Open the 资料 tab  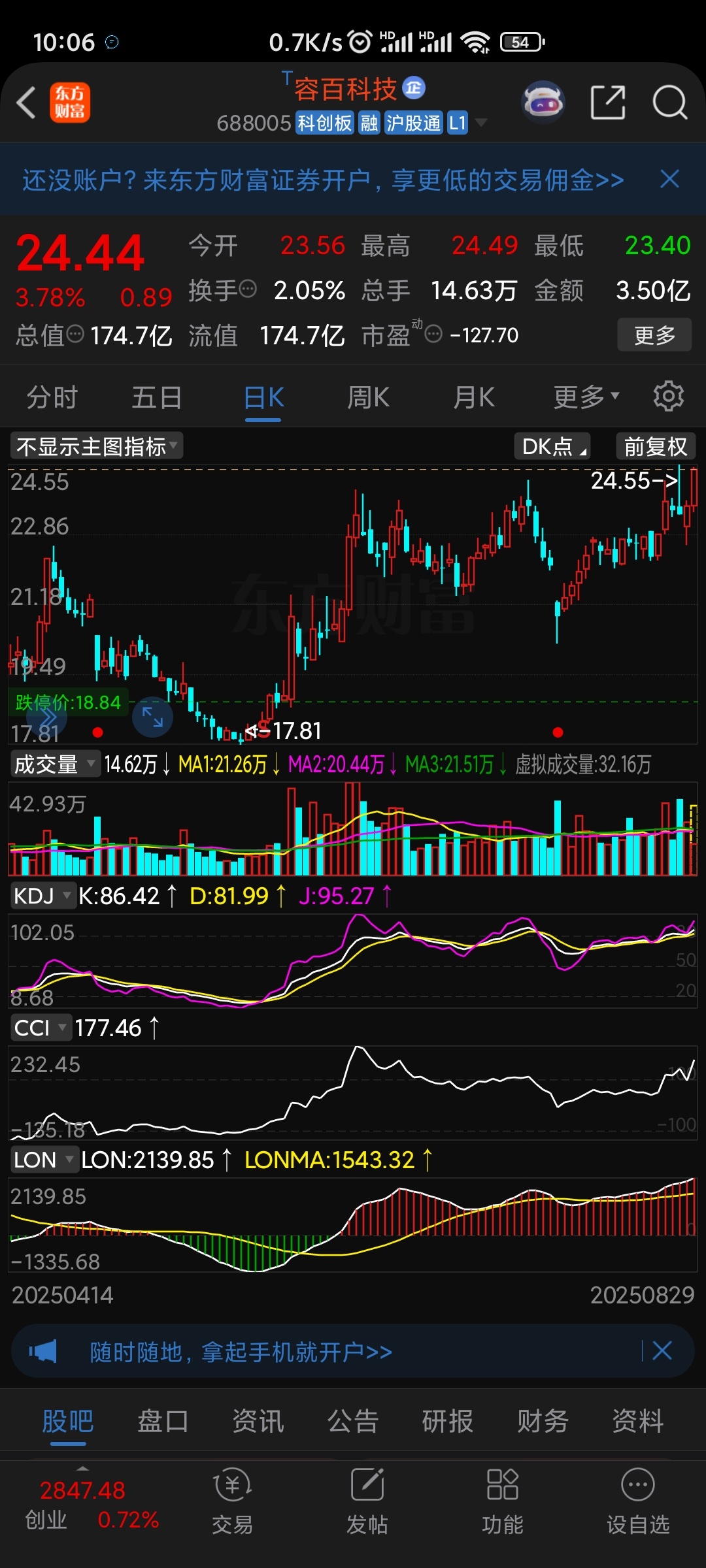637,1421
